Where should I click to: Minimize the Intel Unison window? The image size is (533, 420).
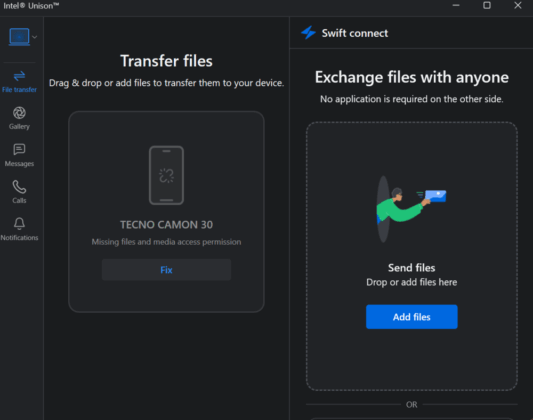(x=456, y=5)
